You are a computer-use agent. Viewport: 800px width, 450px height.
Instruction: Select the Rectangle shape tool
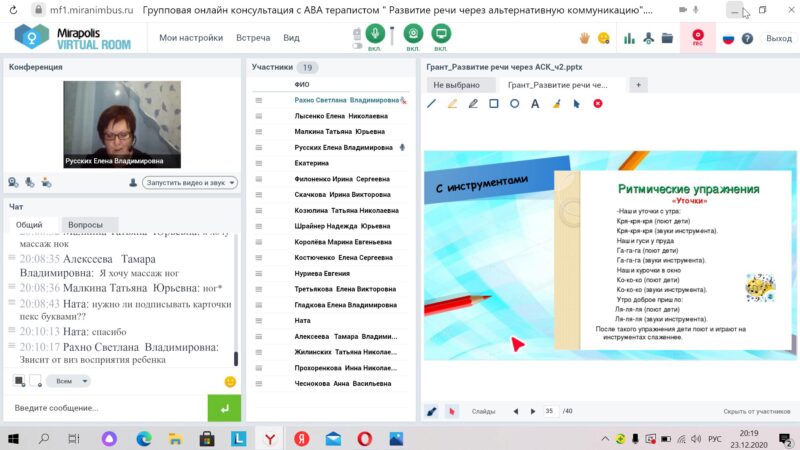click(493, 104)
